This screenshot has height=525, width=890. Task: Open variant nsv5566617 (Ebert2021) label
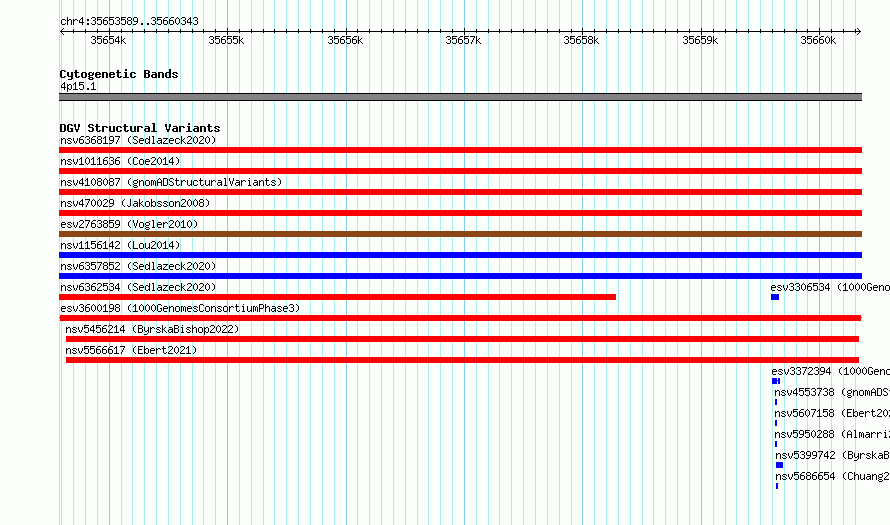coord(131,350)
